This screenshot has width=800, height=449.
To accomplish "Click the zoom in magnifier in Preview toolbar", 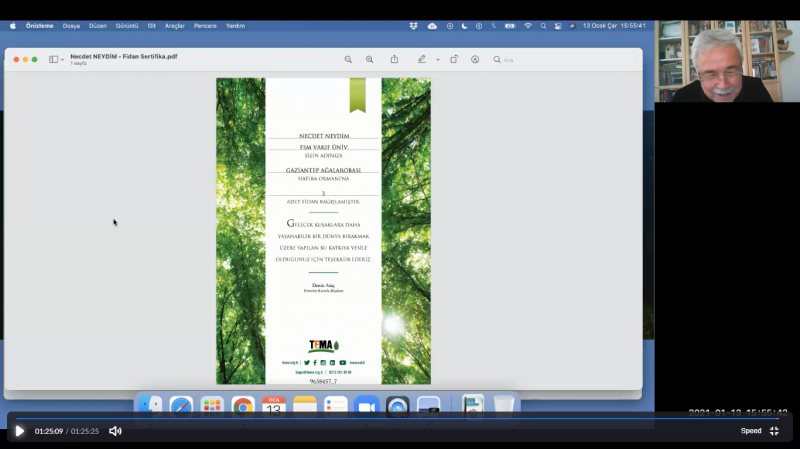I will coord(370,59).
